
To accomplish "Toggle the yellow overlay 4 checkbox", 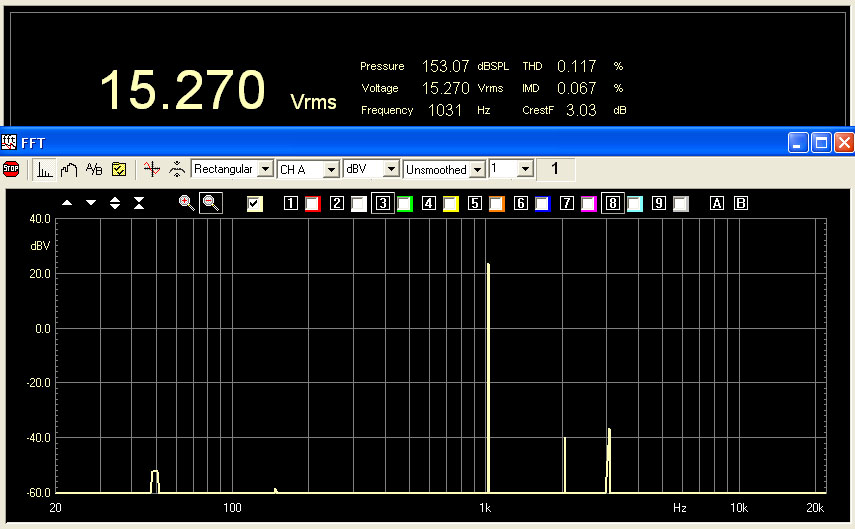I will point(450,204).
